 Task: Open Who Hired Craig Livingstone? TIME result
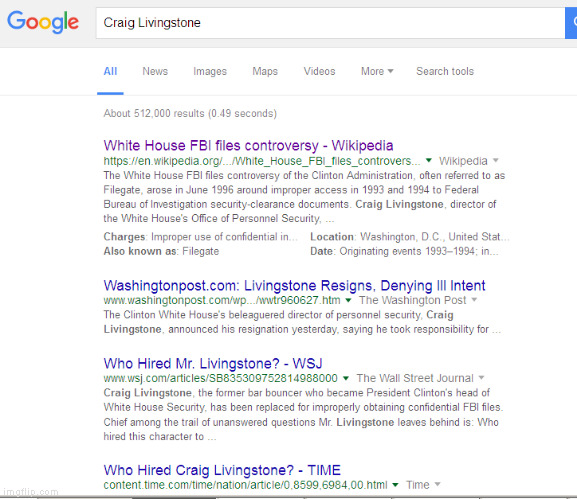pos(222,470)
